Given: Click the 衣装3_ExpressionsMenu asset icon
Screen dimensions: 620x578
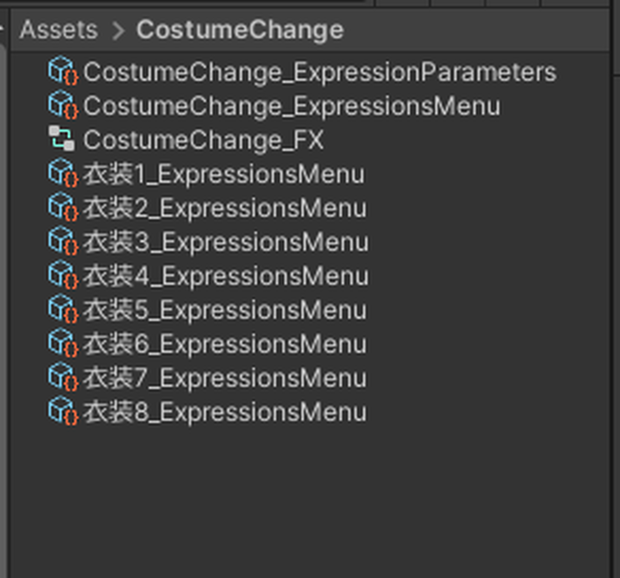Looking at the screenshot, I should (63, 241).
